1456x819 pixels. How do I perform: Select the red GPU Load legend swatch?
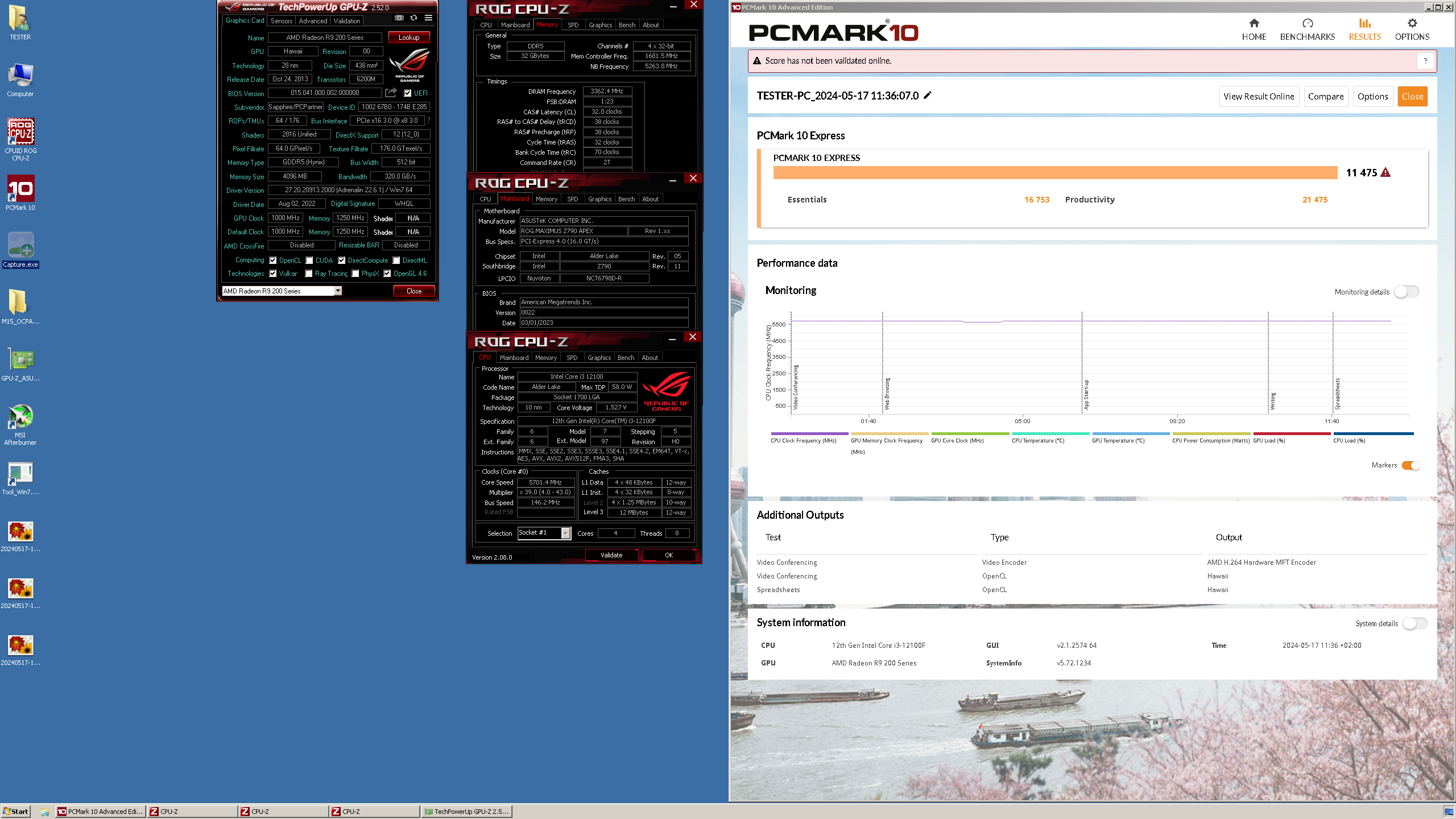(x=1292, y=434)
